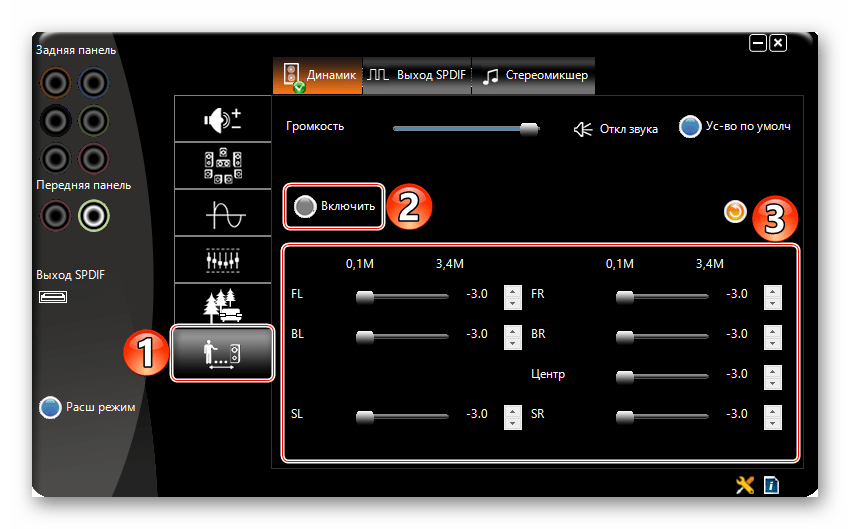Select the room correction sidebar icon
Viewport: 850px width, 529px height.
(x=222, y=353)
